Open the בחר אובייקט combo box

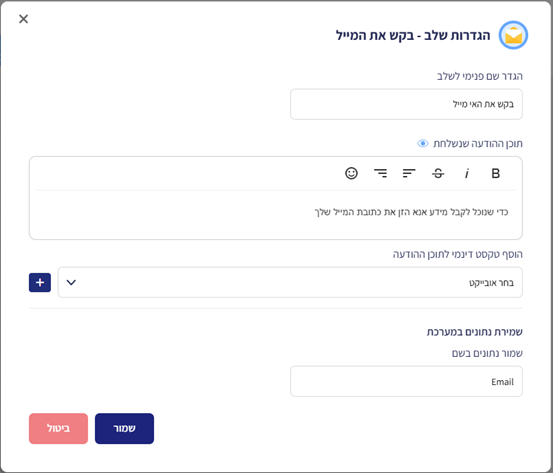pyautogui.click(x=290, y=282)
